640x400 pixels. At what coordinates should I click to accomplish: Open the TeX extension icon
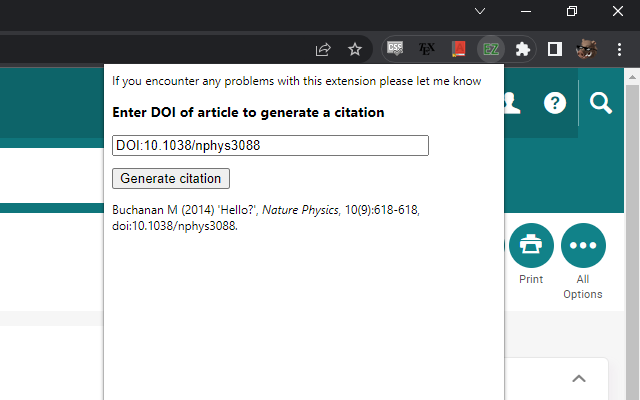(427, 49)
